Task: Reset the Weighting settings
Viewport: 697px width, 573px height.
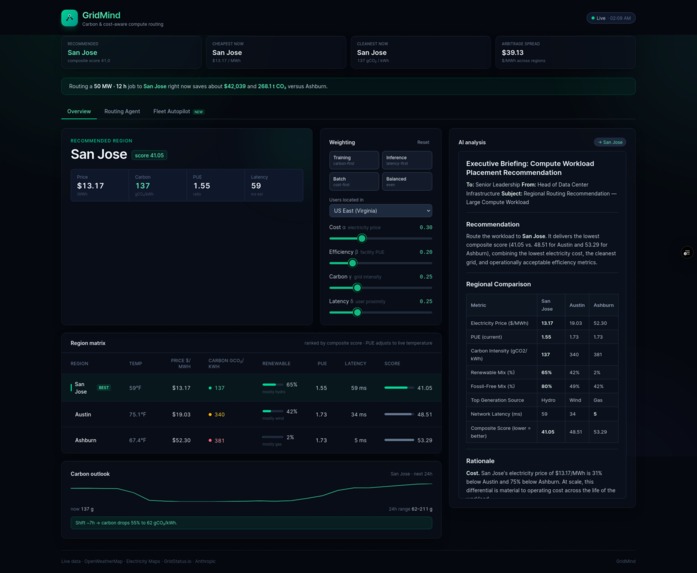Action: pos(423,142)
